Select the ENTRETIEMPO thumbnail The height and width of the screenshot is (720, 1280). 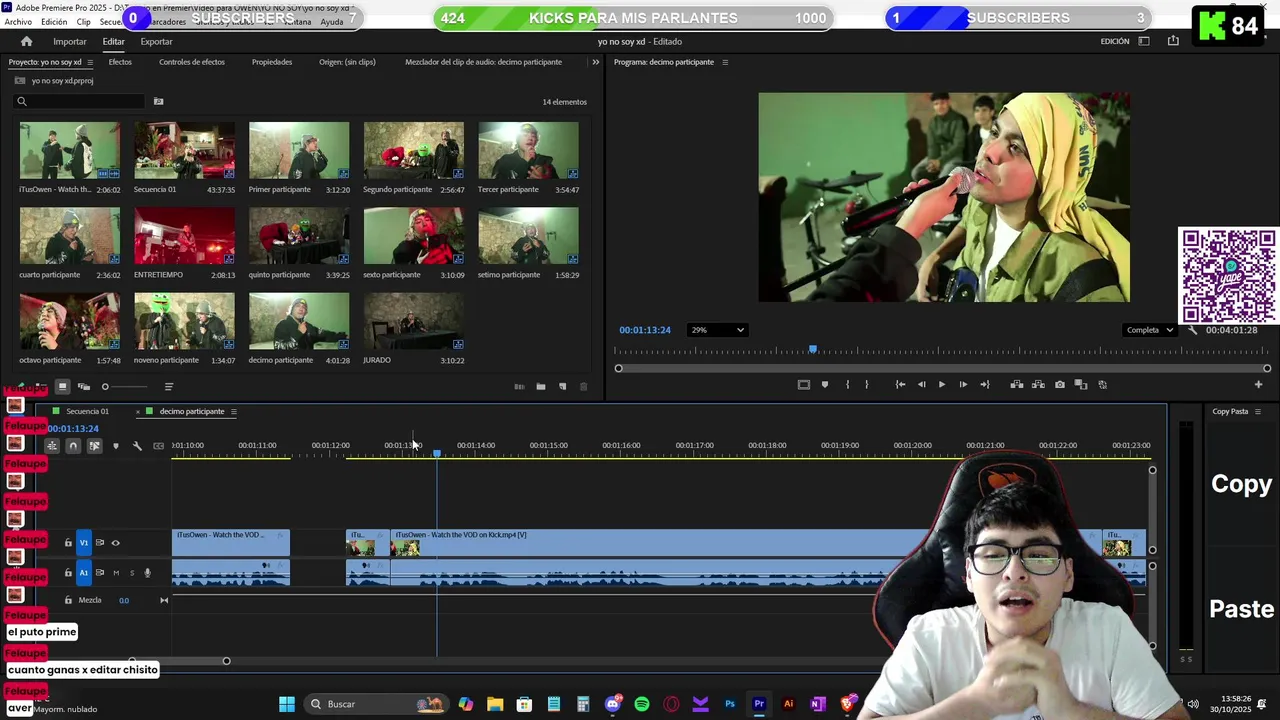tap(184, 236)
